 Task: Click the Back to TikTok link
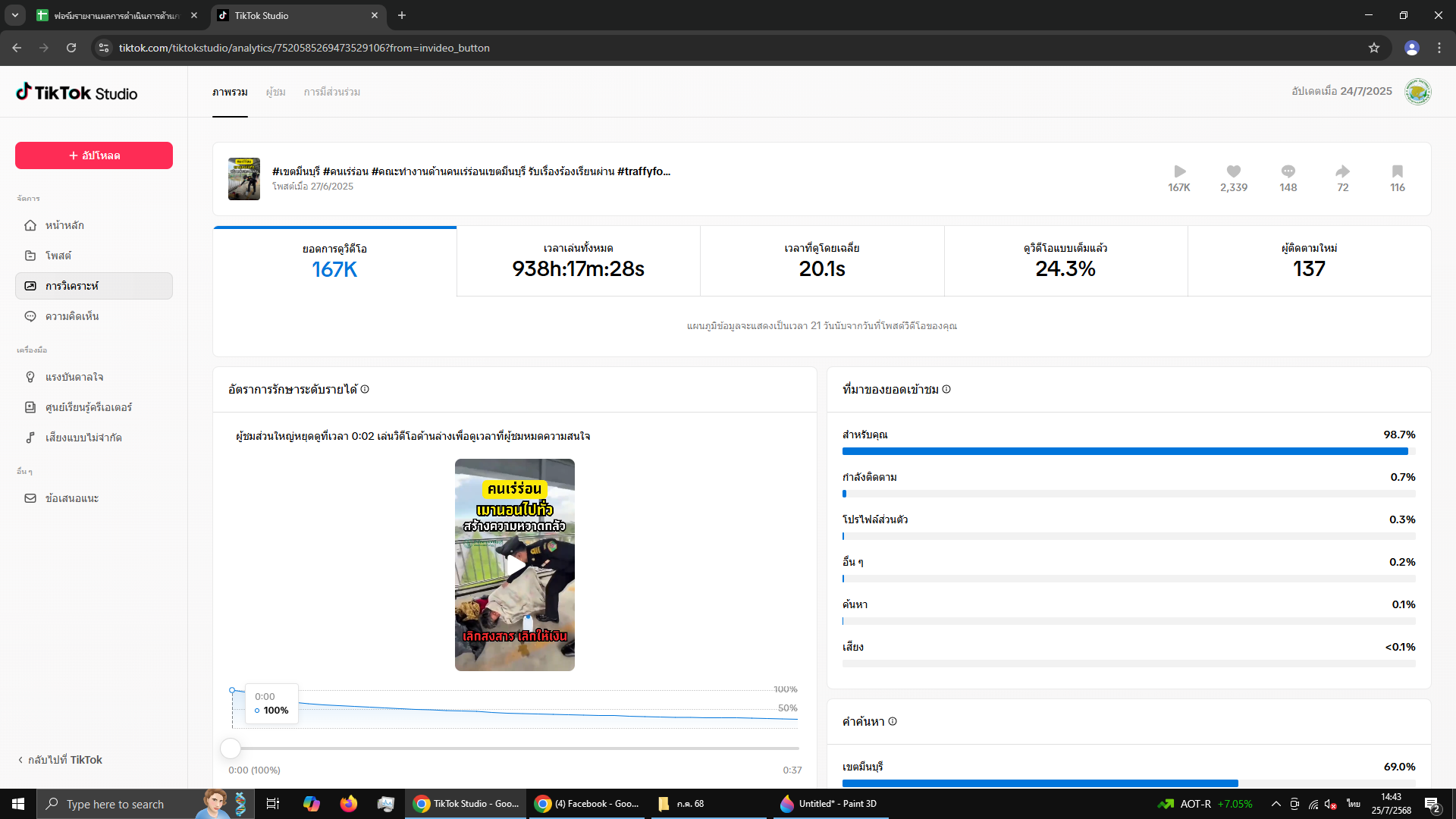(60, 760)
